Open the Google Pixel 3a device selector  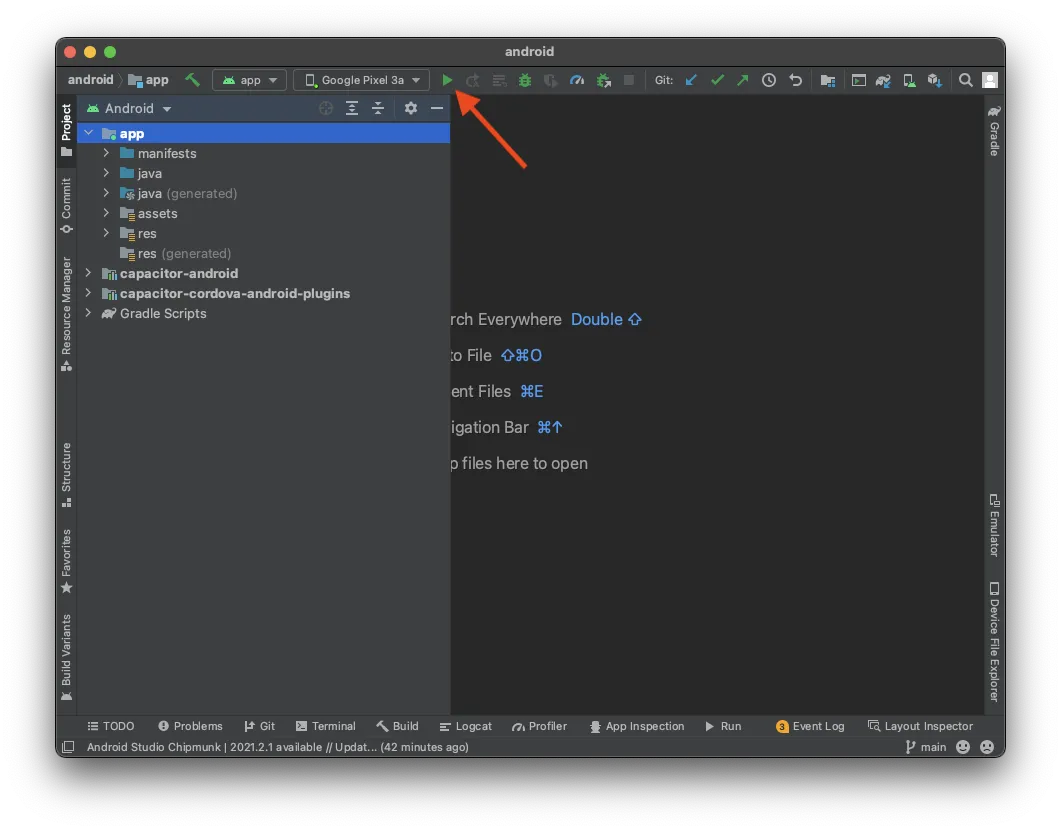360,80
